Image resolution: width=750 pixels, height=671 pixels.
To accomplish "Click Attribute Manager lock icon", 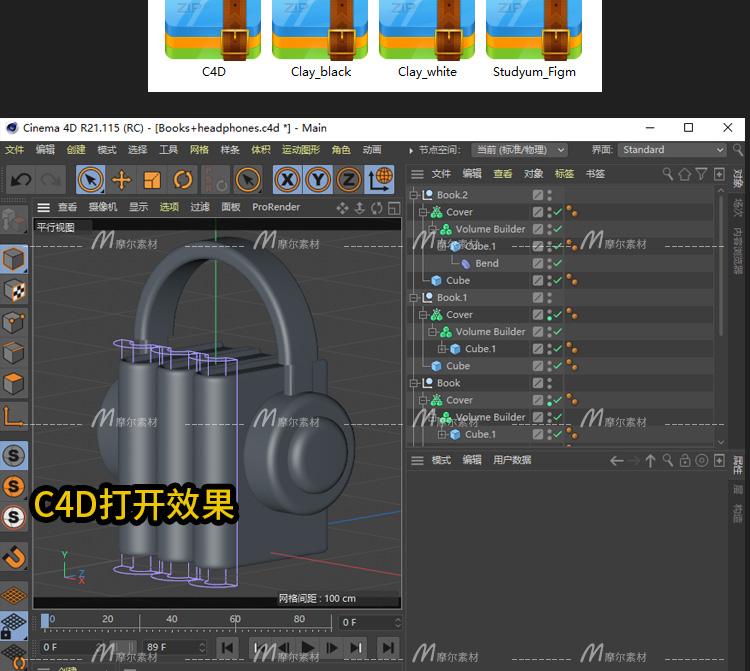I will pyautogui.click(x=685, y=461).
